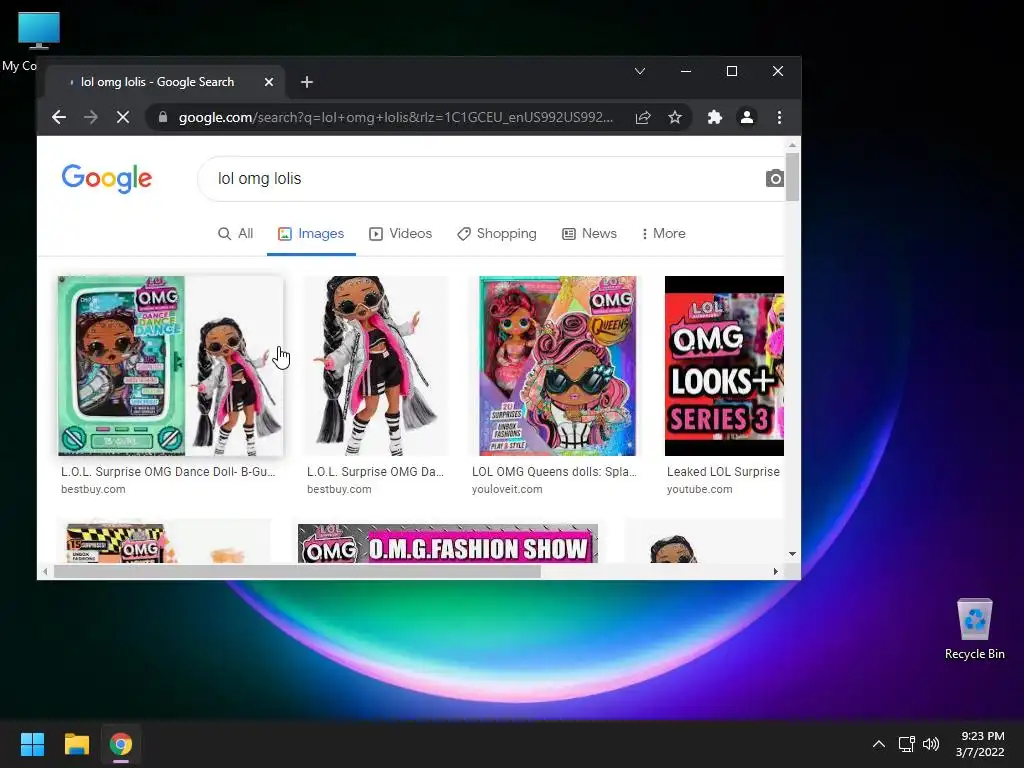This screenshot has width=1024, height=768.
Task: Click the Google logo
Action: 106,178
